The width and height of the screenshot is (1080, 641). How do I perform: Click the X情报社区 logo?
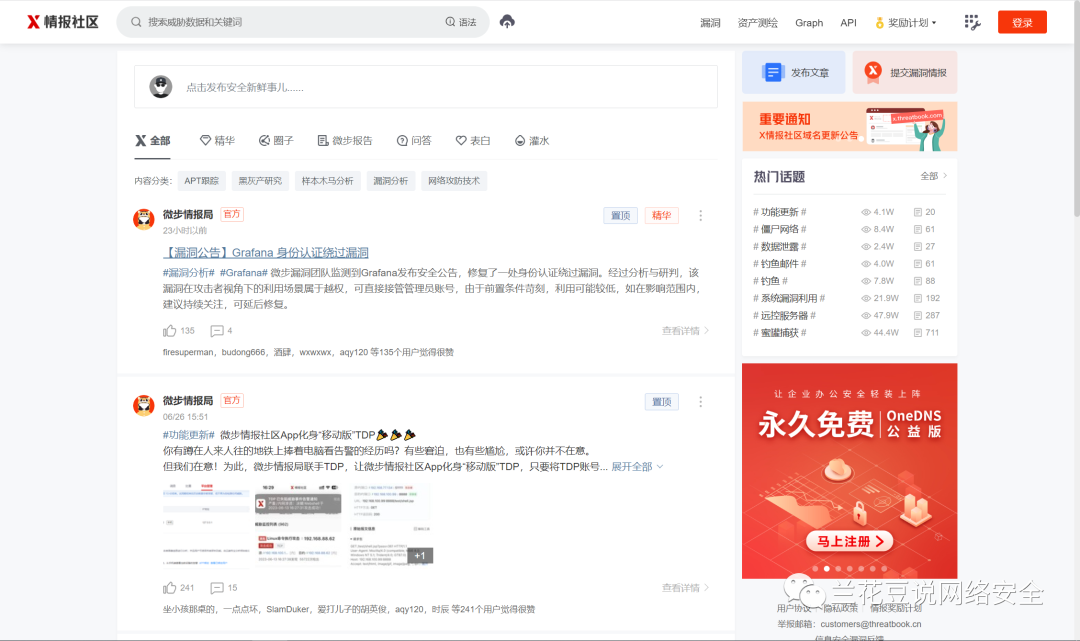[63, 22]
